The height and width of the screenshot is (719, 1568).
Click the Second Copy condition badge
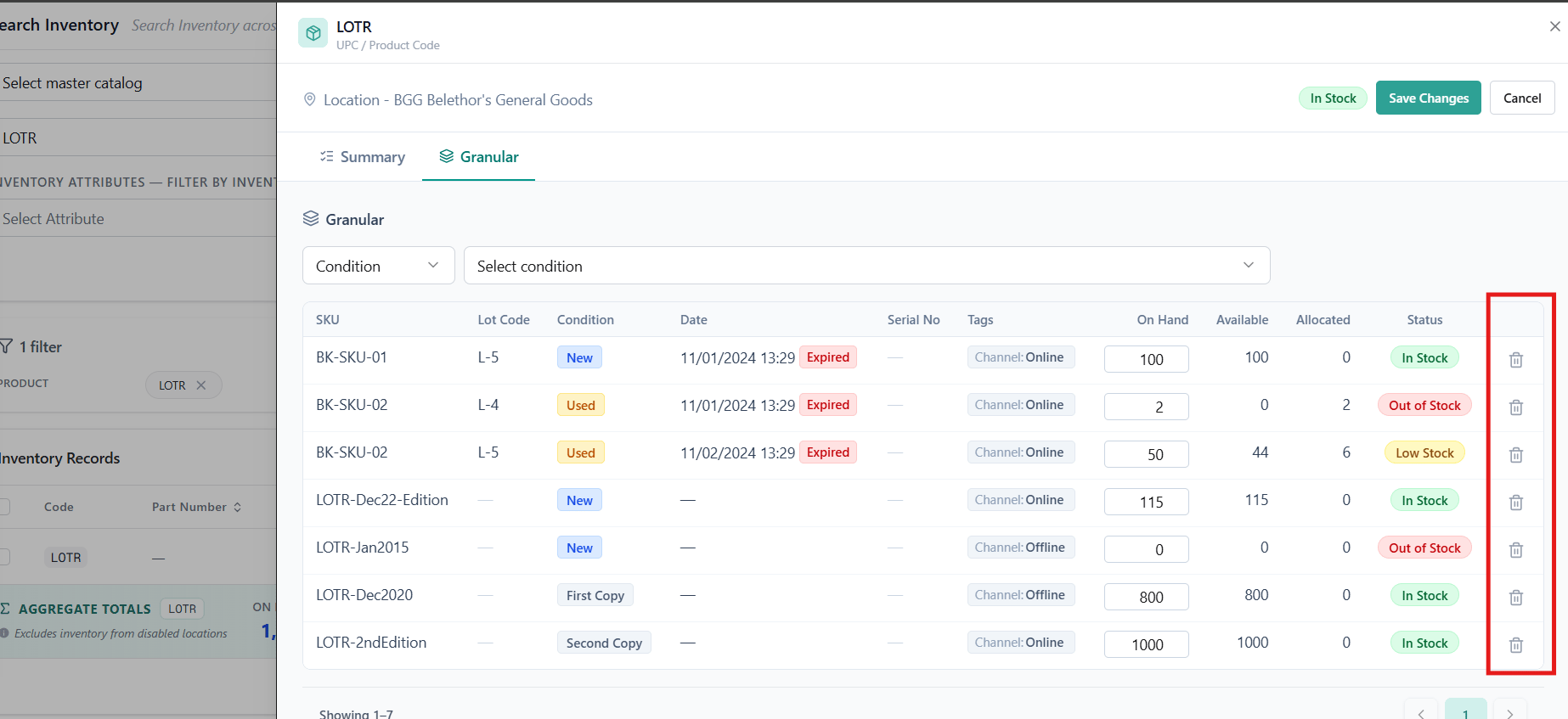(x=604, y=643)
